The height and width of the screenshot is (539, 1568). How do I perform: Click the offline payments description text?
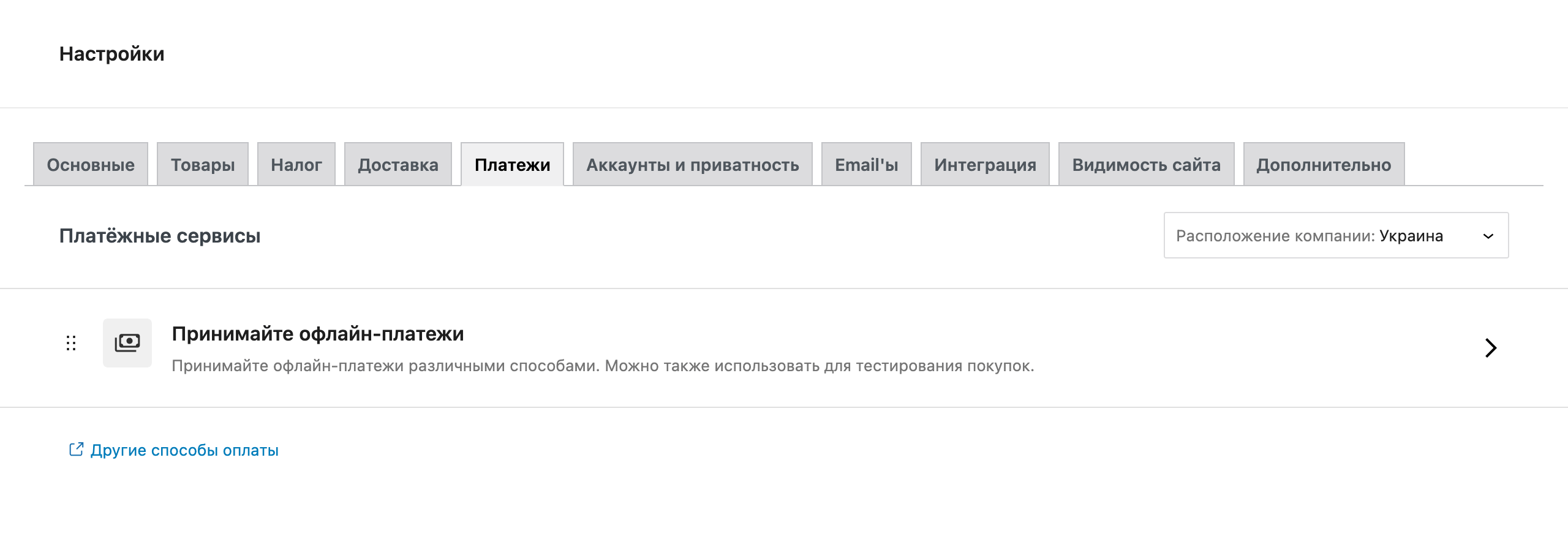[603, 366]
